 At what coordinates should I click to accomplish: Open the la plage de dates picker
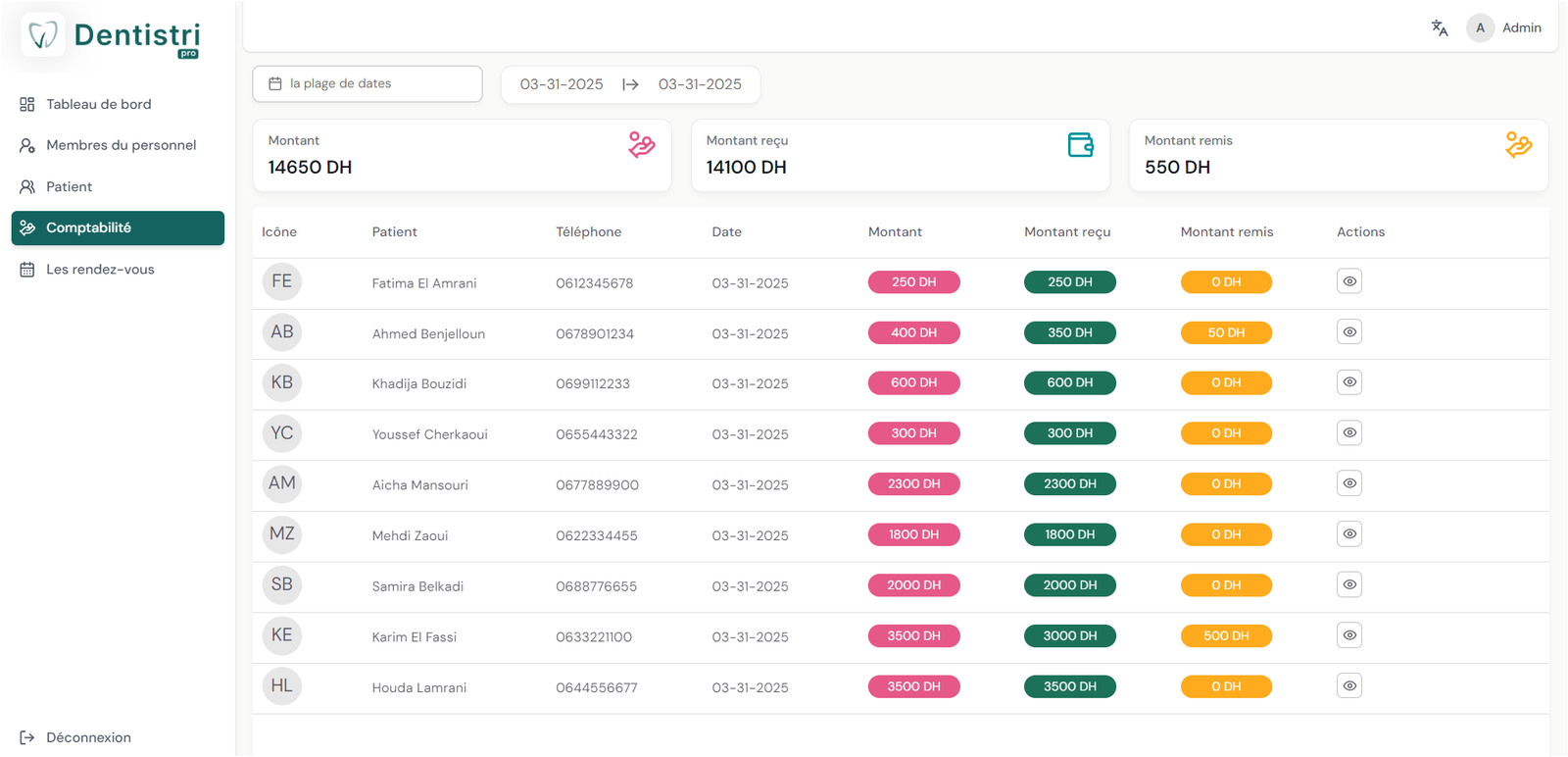(x=367, y=84)
